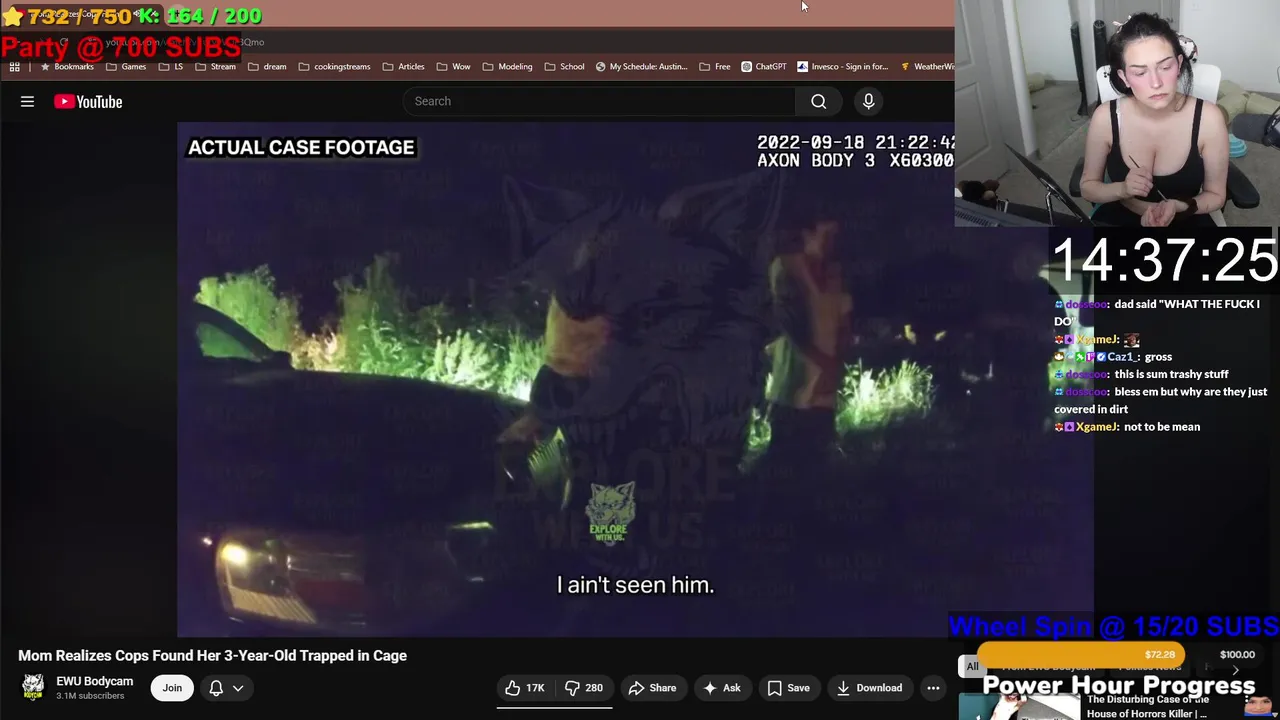Open the cookingstreams bookmark folder
Screen dimensions: 1280x720
[334, 67]
